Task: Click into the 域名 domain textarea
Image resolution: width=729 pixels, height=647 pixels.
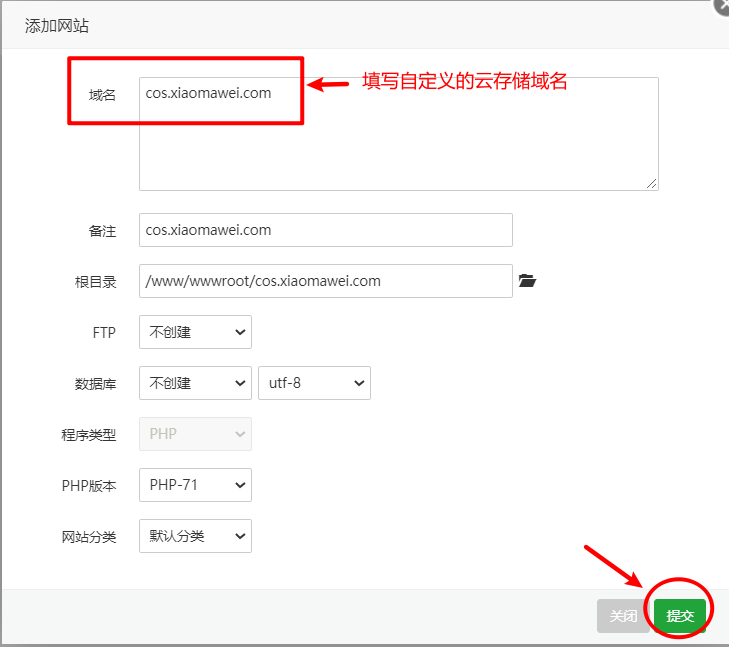Action: pos(399,134)
